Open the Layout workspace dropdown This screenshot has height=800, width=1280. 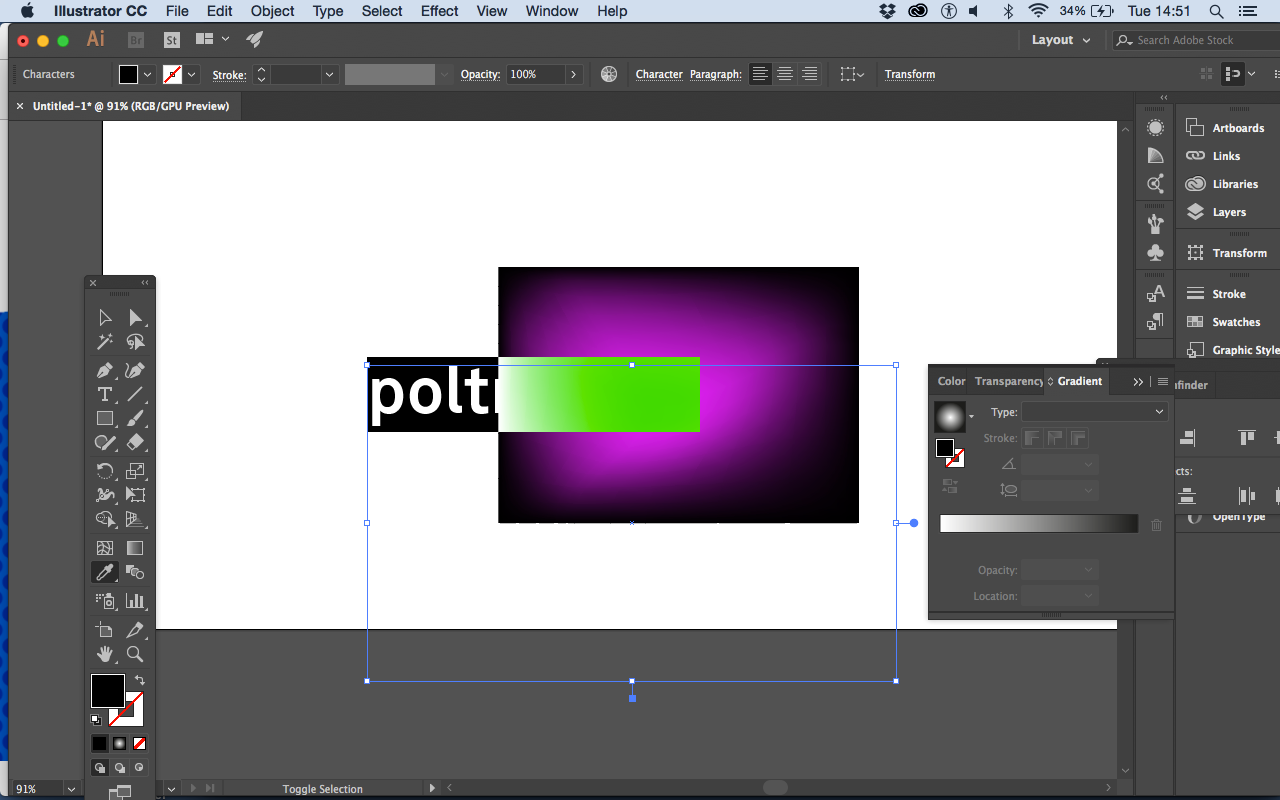pos(1061,40)
